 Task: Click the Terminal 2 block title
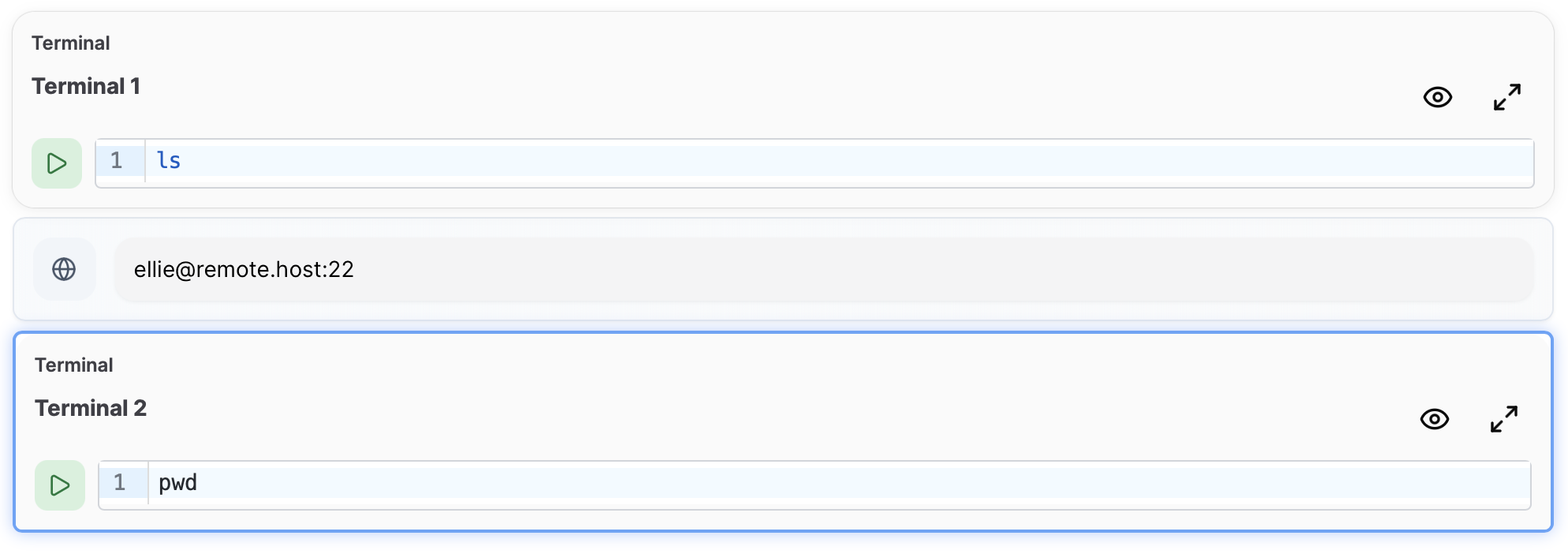point(91,408)
